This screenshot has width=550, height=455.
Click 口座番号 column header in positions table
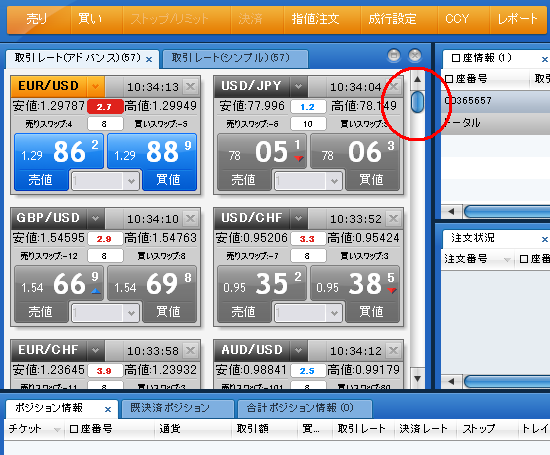[x=109, y=429]
